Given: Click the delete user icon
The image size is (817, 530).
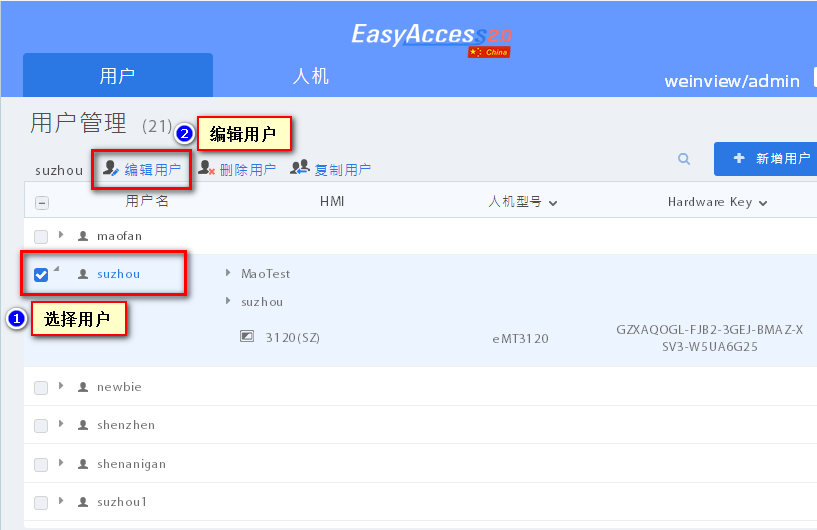Looking at the screenshot, I should click(x=206, y=169).
